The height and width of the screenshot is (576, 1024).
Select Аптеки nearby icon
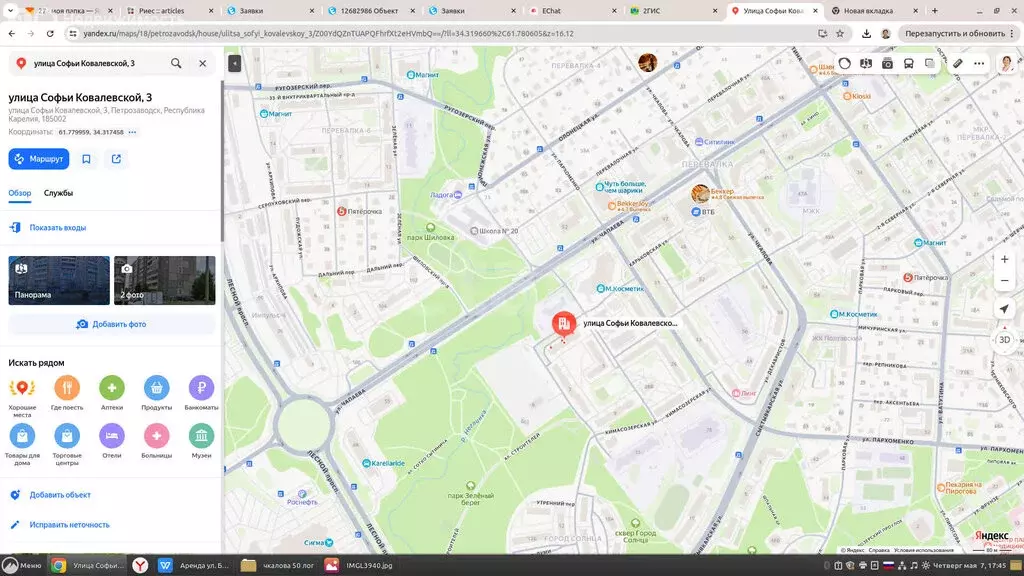(112, 388)
